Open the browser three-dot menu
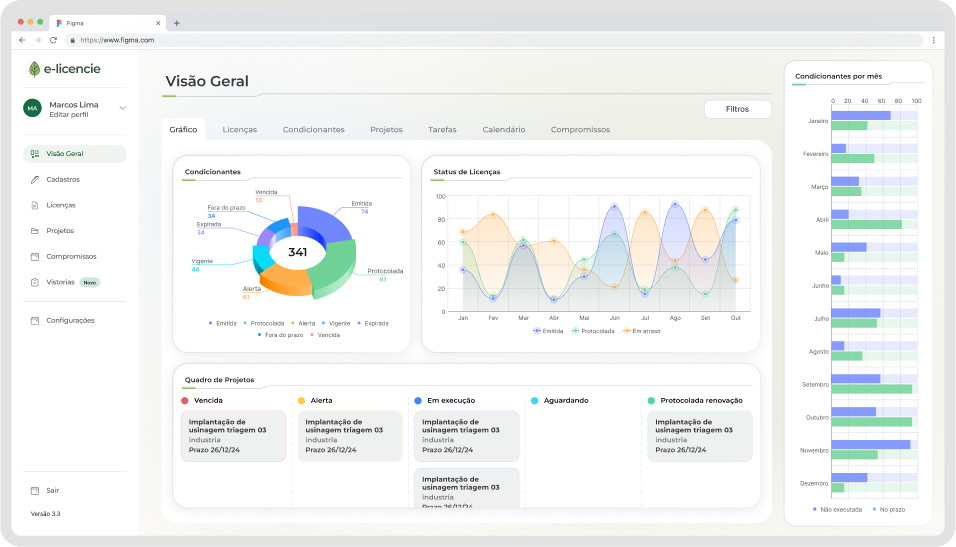This screenshot has height=547, width=956. pyautogui.click(x=933, y=40)
